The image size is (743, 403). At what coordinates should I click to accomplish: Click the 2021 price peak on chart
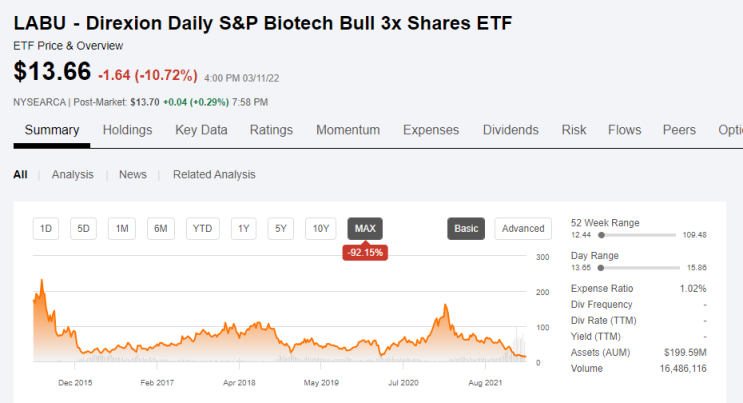click(445, 306)
